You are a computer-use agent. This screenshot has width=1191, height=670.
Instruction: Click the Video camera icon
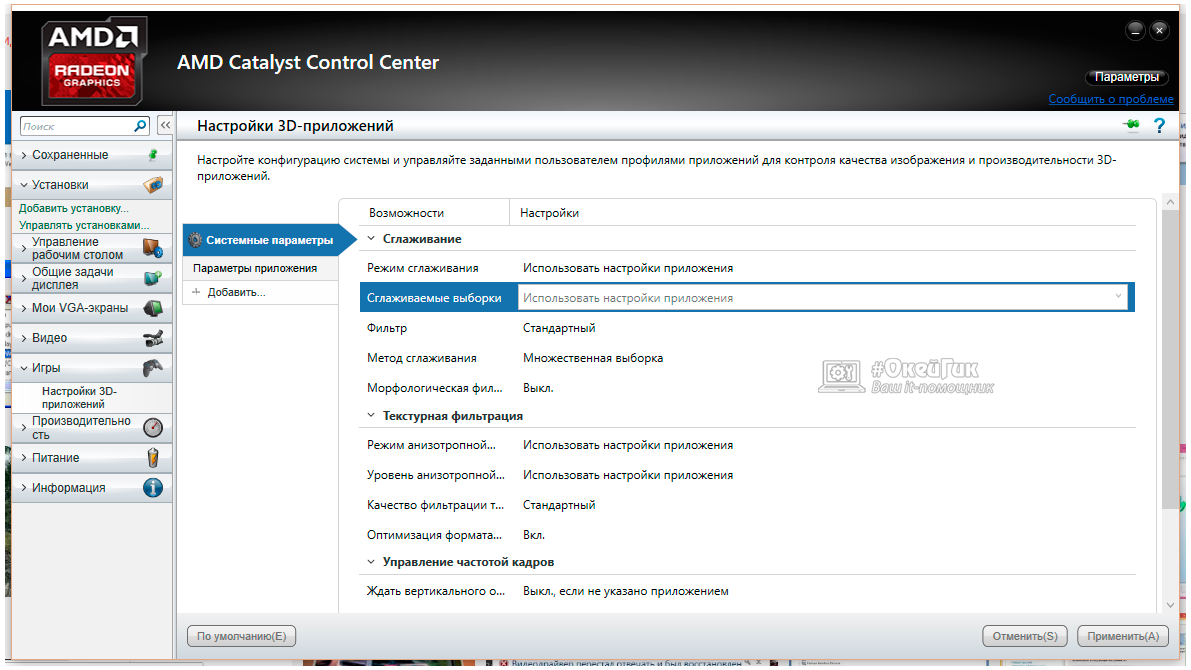[x=153, y=338]
